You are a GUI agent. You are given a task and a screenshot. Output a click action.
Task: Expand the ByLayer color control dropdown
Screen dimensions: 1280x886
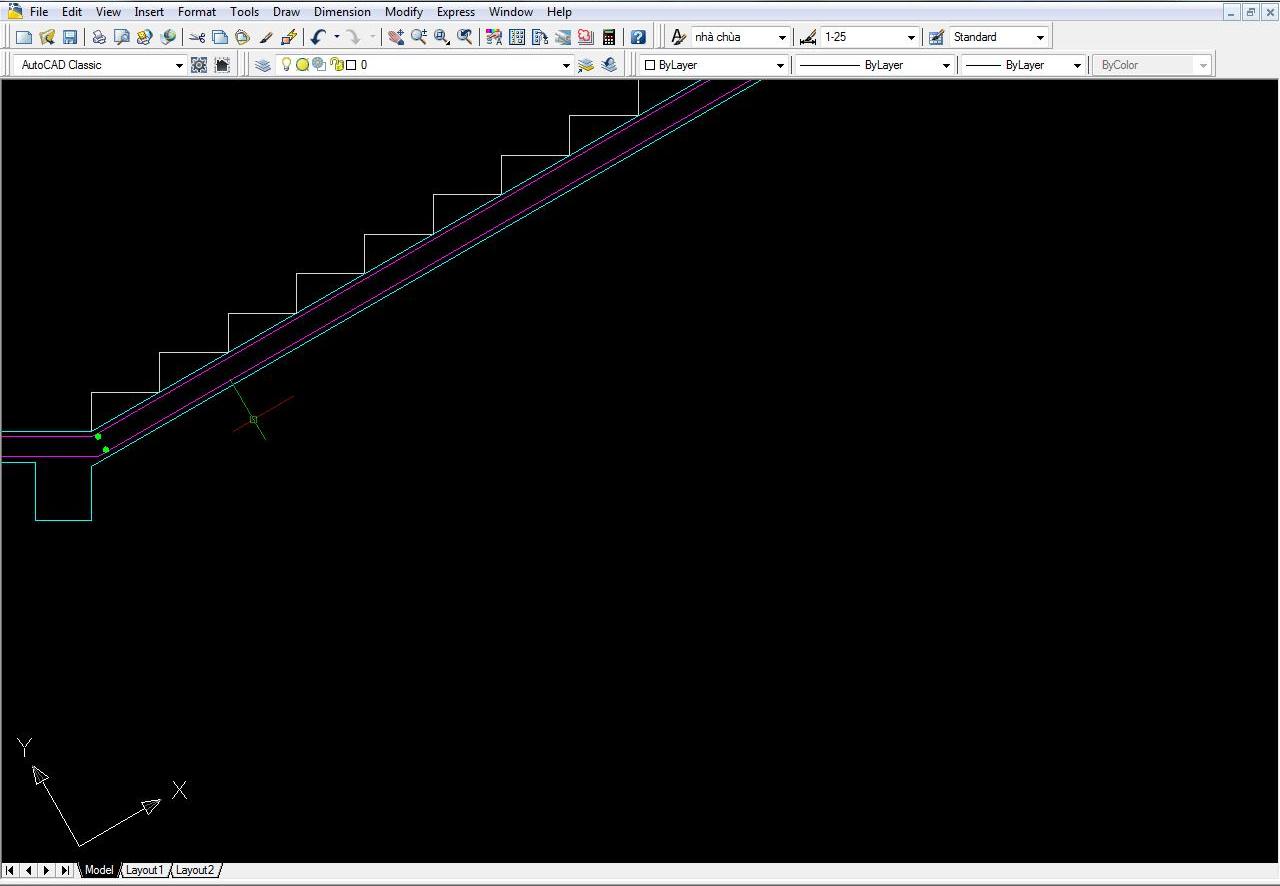(780, 65)
